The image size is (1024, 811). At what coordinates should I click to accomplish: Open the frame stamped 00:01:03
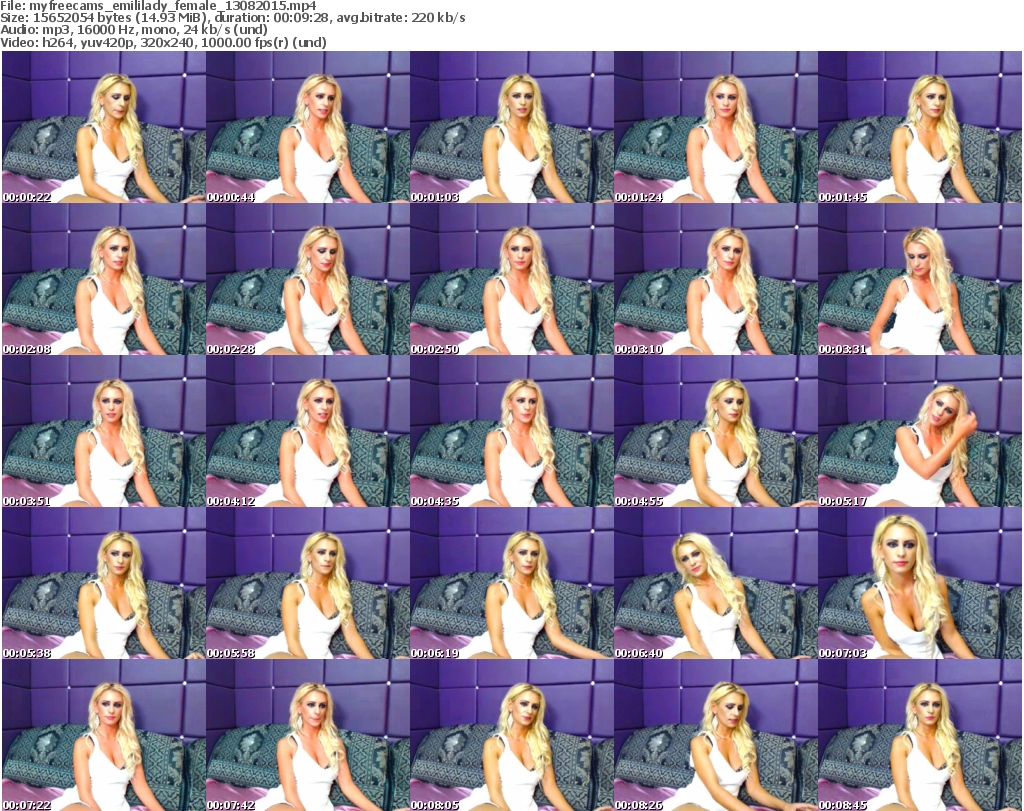click(x=512, y=127)
